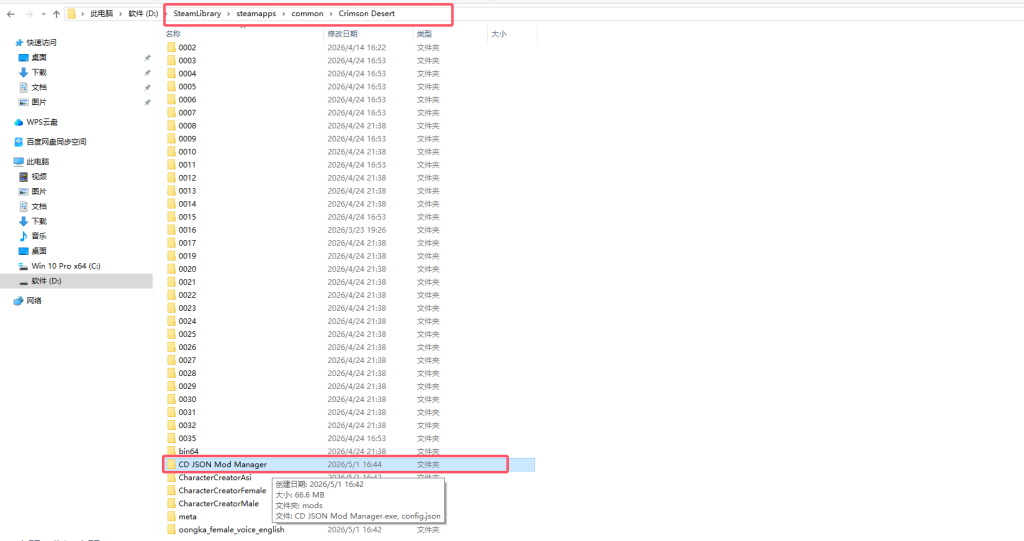Jump to common in the address path

coord(307,14)
